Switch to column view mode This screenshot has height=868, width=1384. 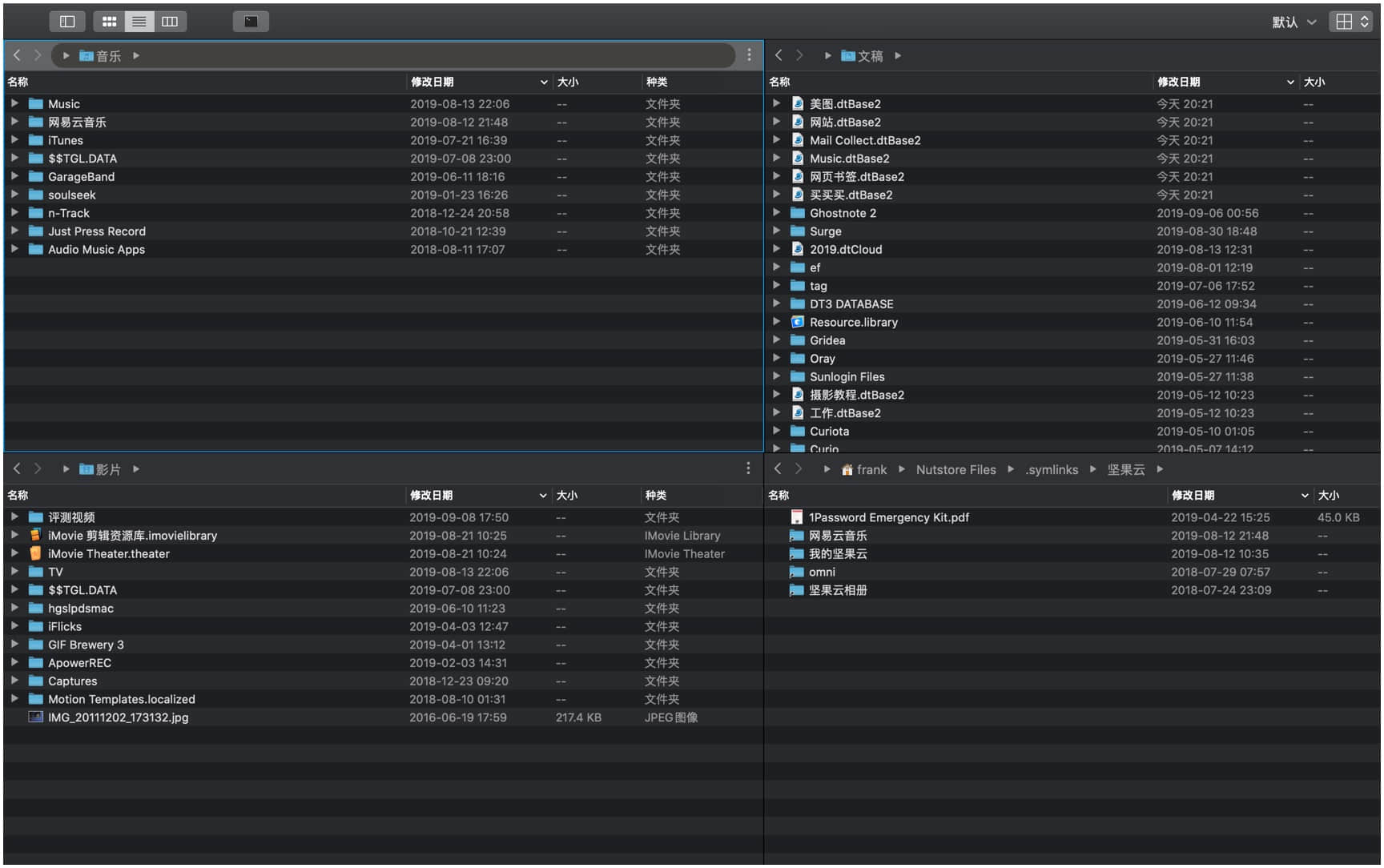click(170, 22)
